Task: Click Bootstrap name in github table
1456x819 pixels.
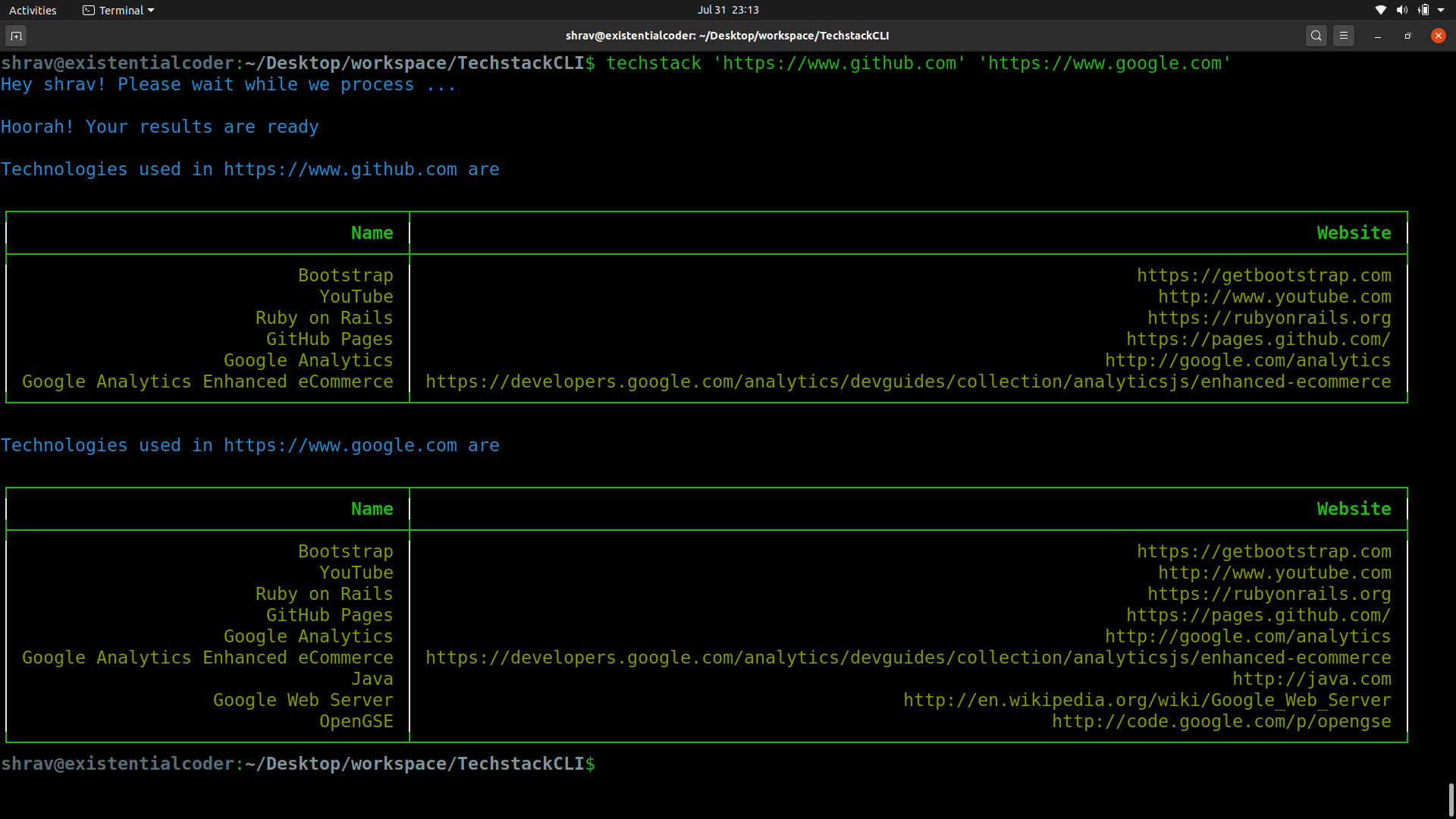Action: (346, 276)
